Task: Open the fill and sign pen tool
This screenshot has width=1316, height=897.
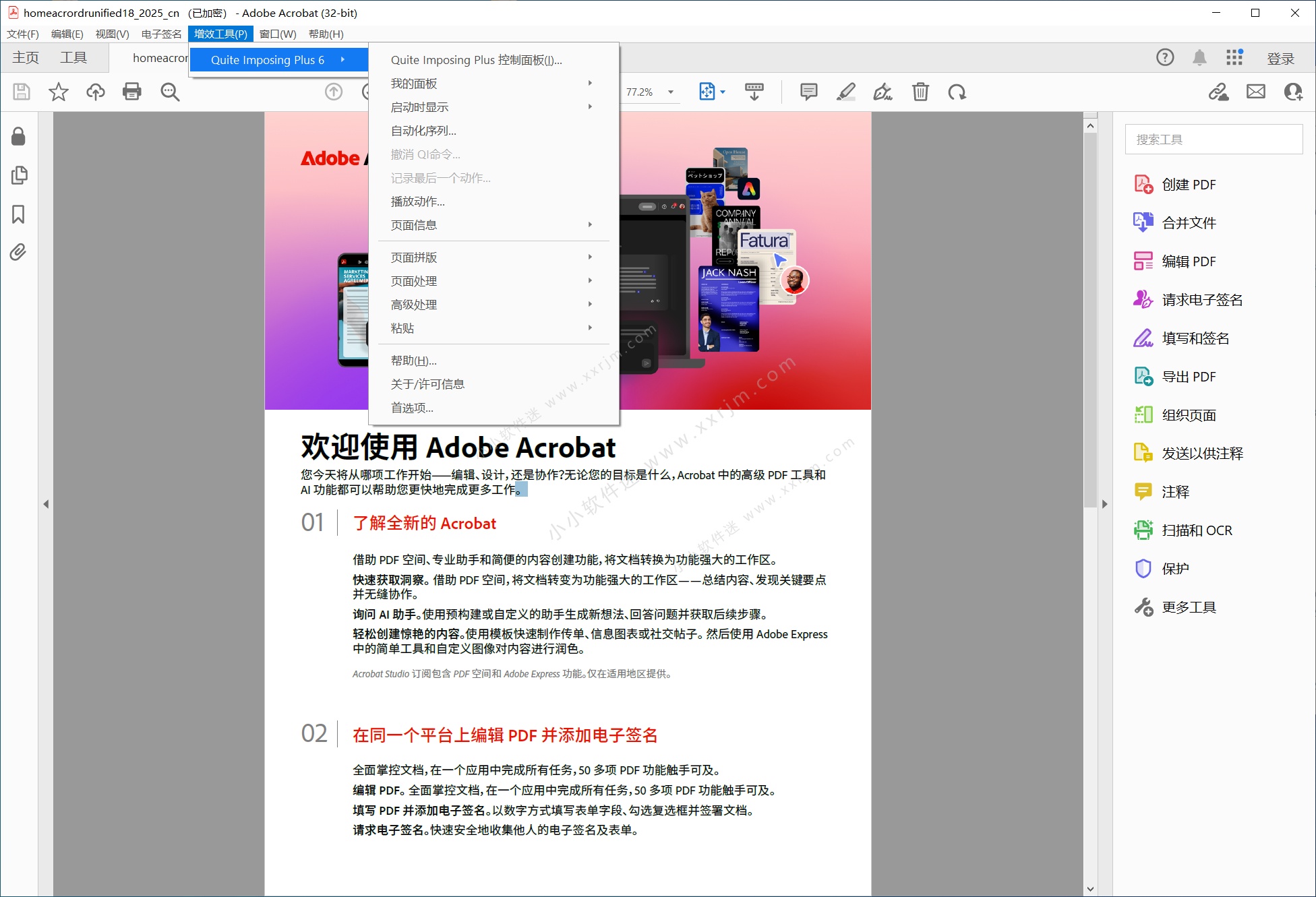Action: coord(882,92)
